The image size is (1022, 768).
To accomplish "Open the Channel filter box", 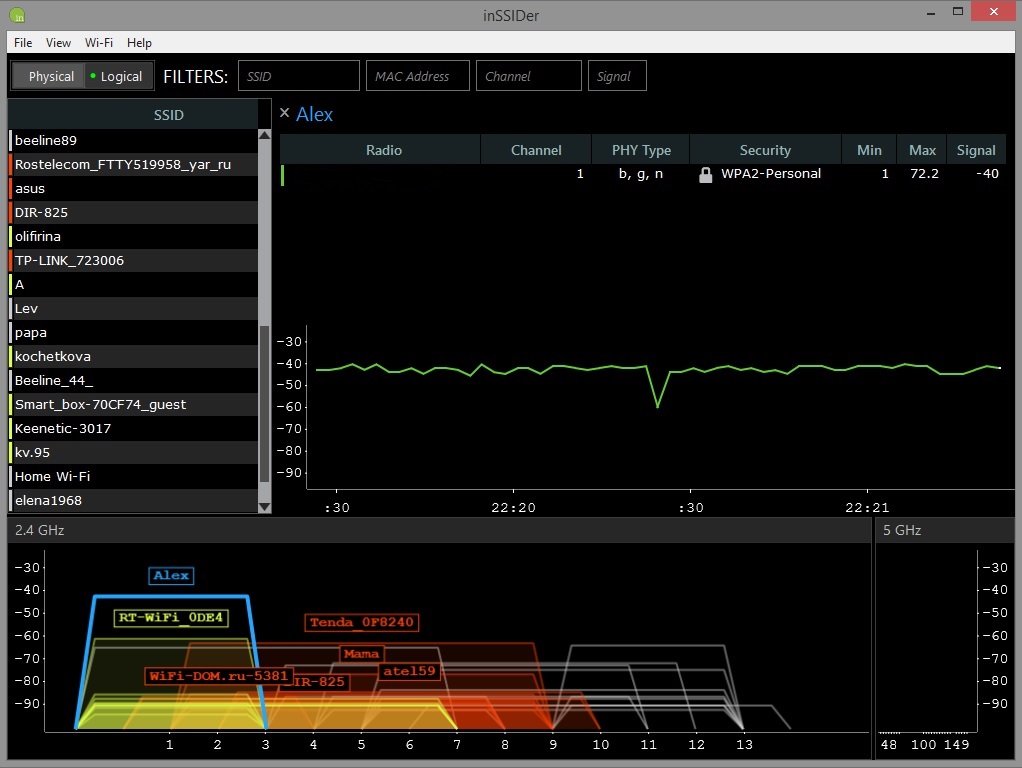I will point(528,76).
